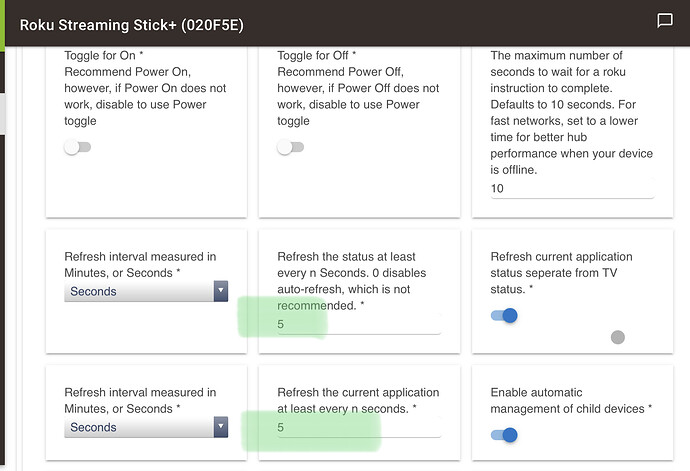Turn off automatic management of child devices
Image resolution: width=690 pixels, height=471 pixels.
point(504,435)
